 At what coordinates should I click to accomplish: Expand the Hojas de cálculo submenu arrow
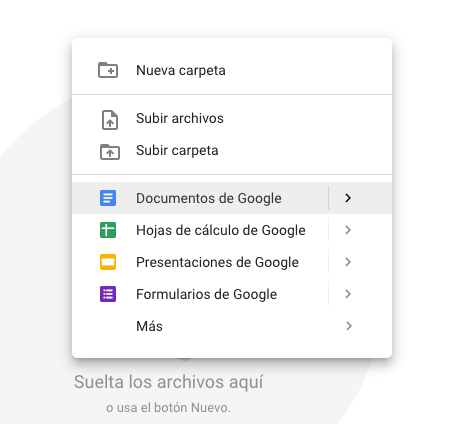pyautogui.click(x=348, y=230)
